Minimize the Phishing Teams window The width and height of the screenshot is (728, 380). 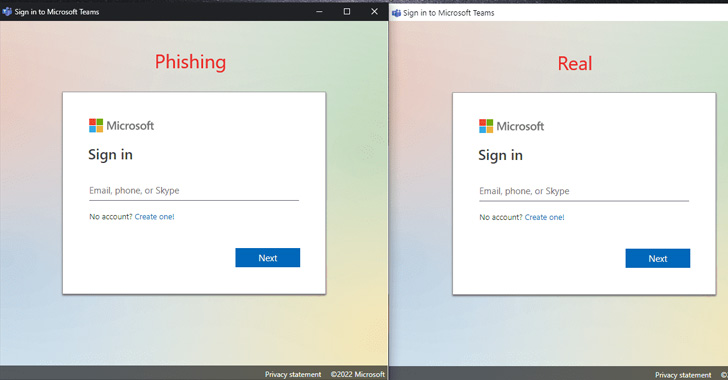point(319,12)
